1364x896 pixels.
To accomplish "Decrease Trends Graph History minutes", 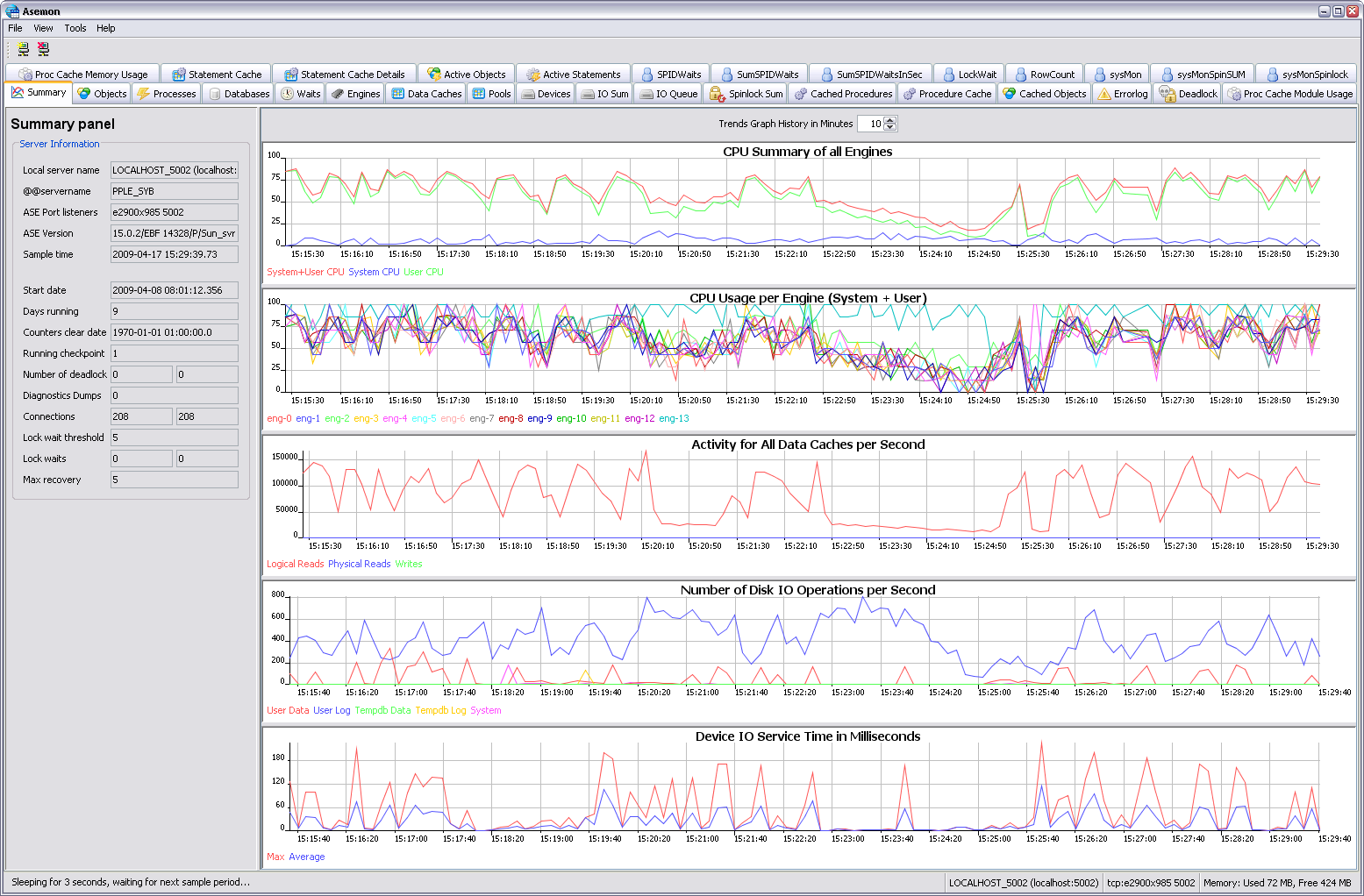I will coord(890,127).
